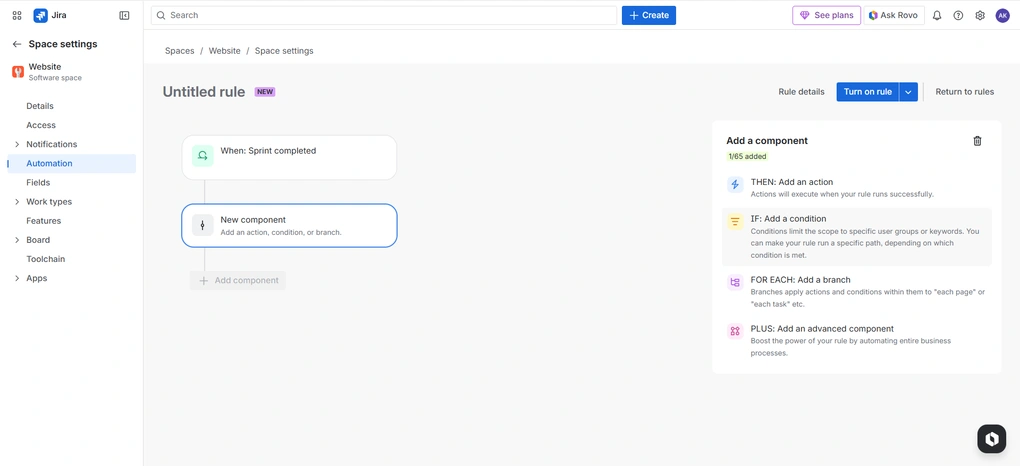Open the help question mark icon
The height and width of the screenshot is (466, 1020).
958,15
